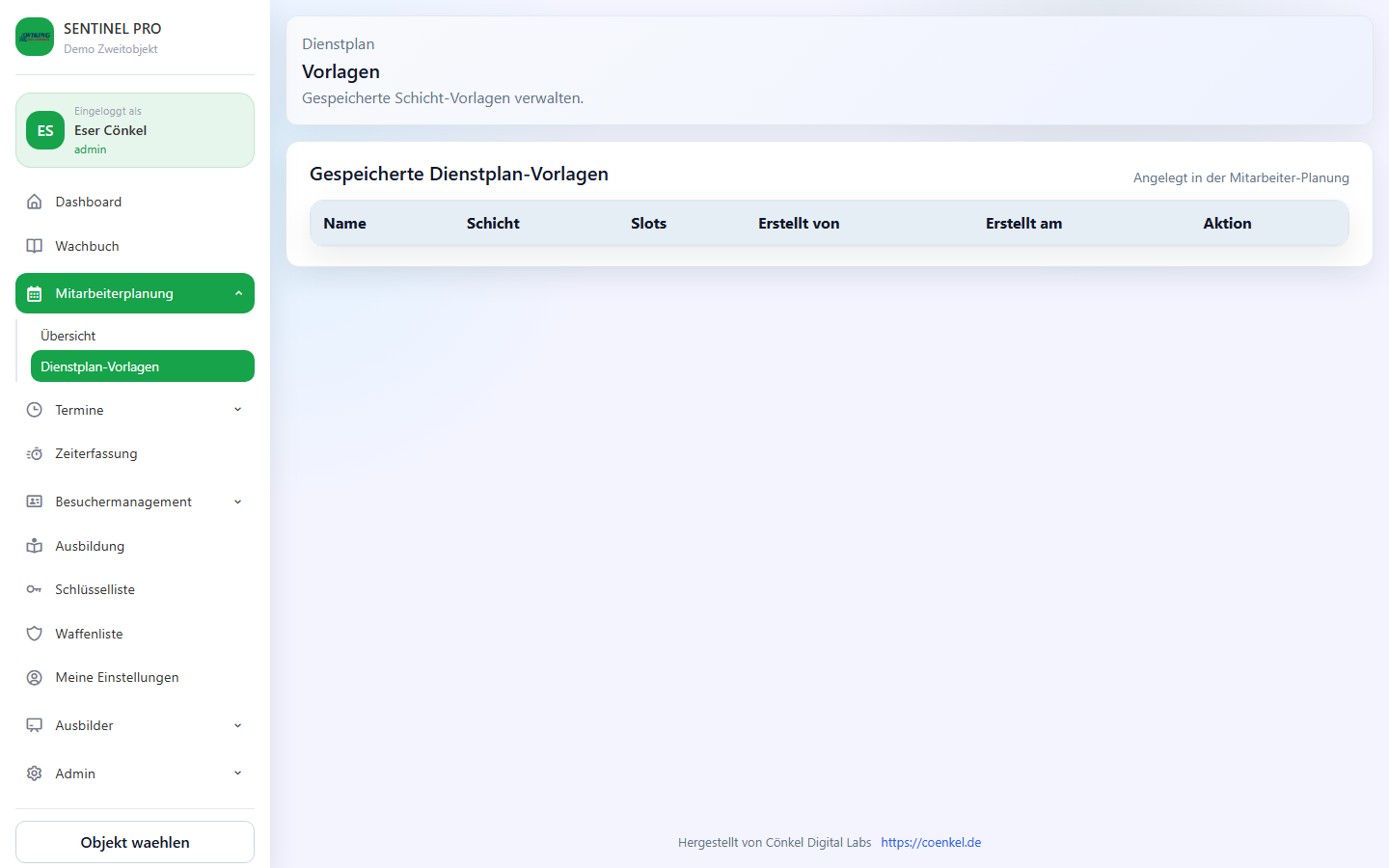The image size is (1389, 868).
Task: Collapse the Mitarbeiterplanung submenu
Action: (x=237, y=292)
